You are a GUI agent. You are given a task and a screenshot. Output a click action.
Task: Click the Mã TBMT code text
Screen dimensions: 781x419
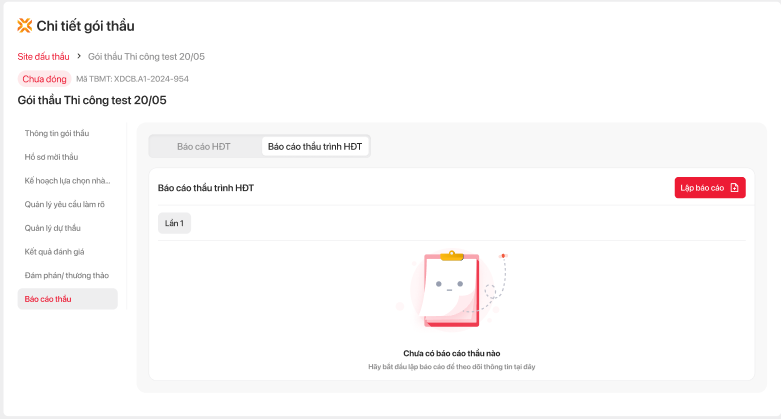click(132, 78)
